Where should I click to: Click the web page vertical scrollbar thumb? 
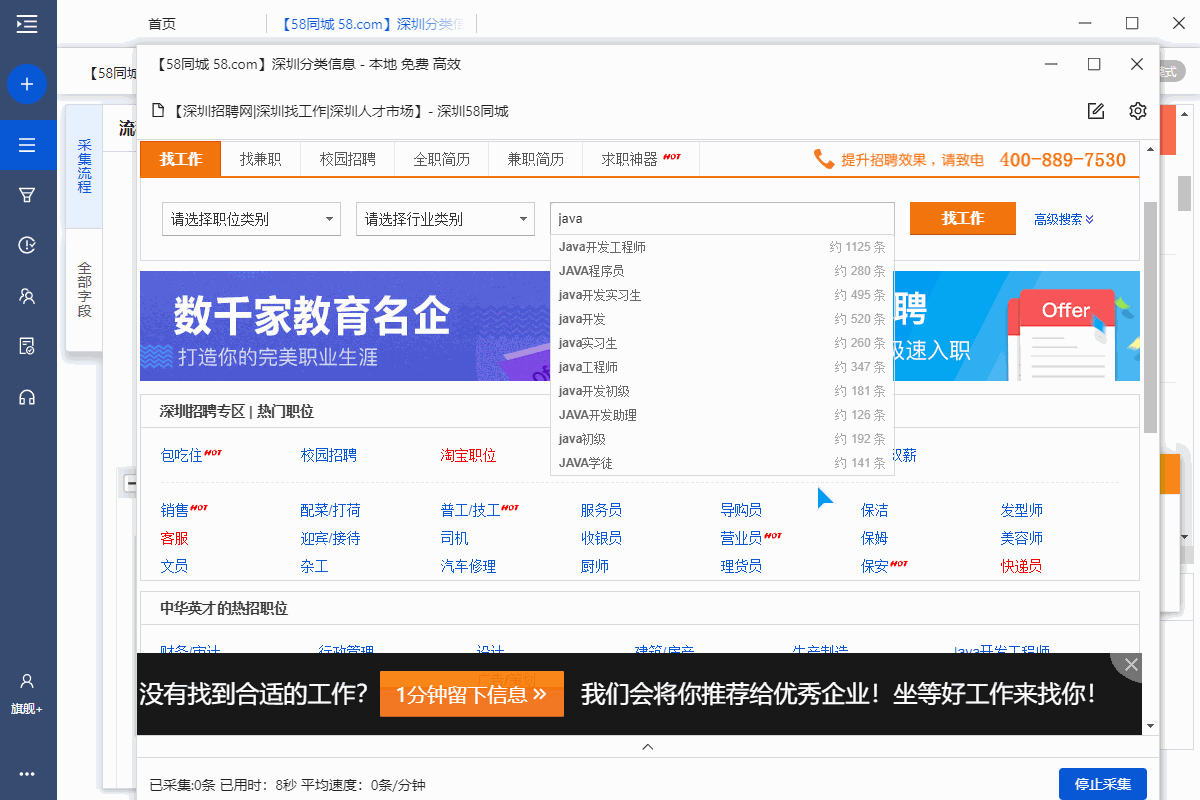tap(1150, 317)
